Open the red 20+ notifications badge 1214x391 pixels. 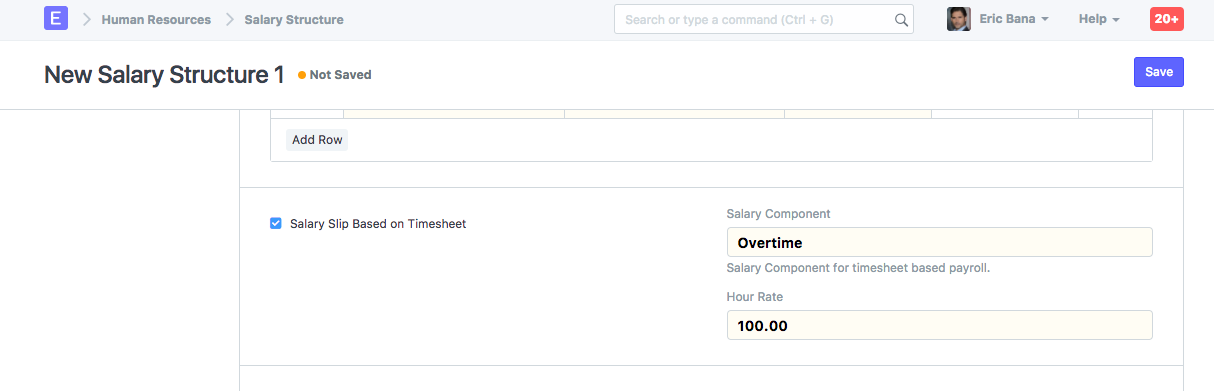pyautogui.click(x=1167, y=19)
